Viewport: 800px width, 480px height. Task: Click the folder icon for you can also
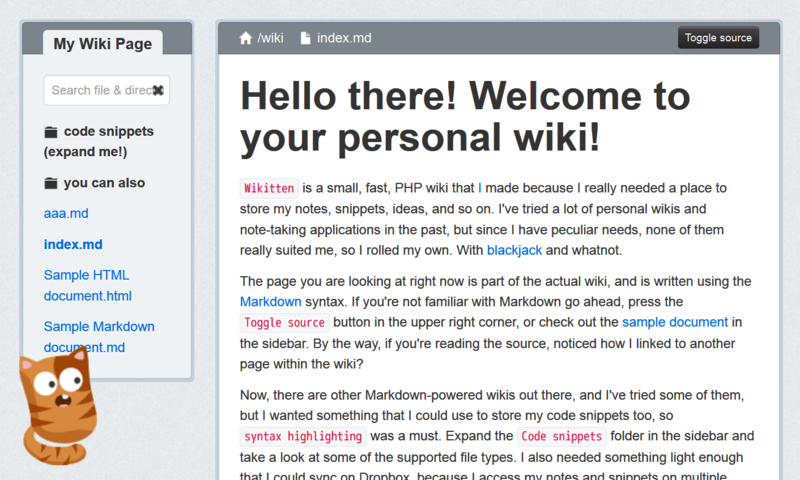[x=51, y=183]
